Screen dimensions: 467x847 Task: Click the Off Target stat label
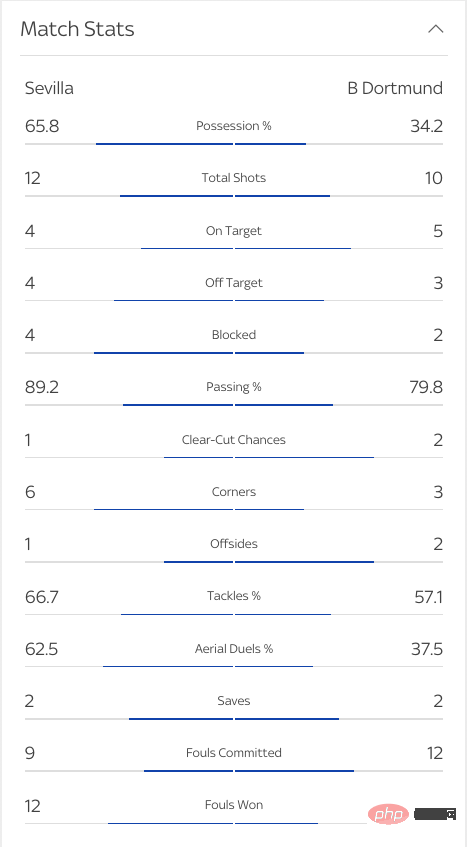coord(234,283)
